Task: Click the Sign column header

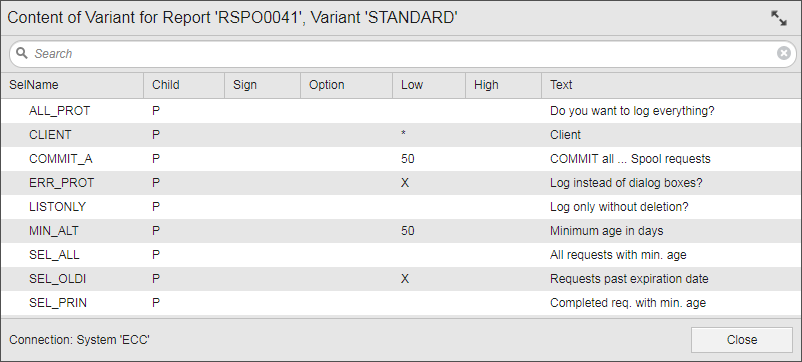Action: [262, 85]
